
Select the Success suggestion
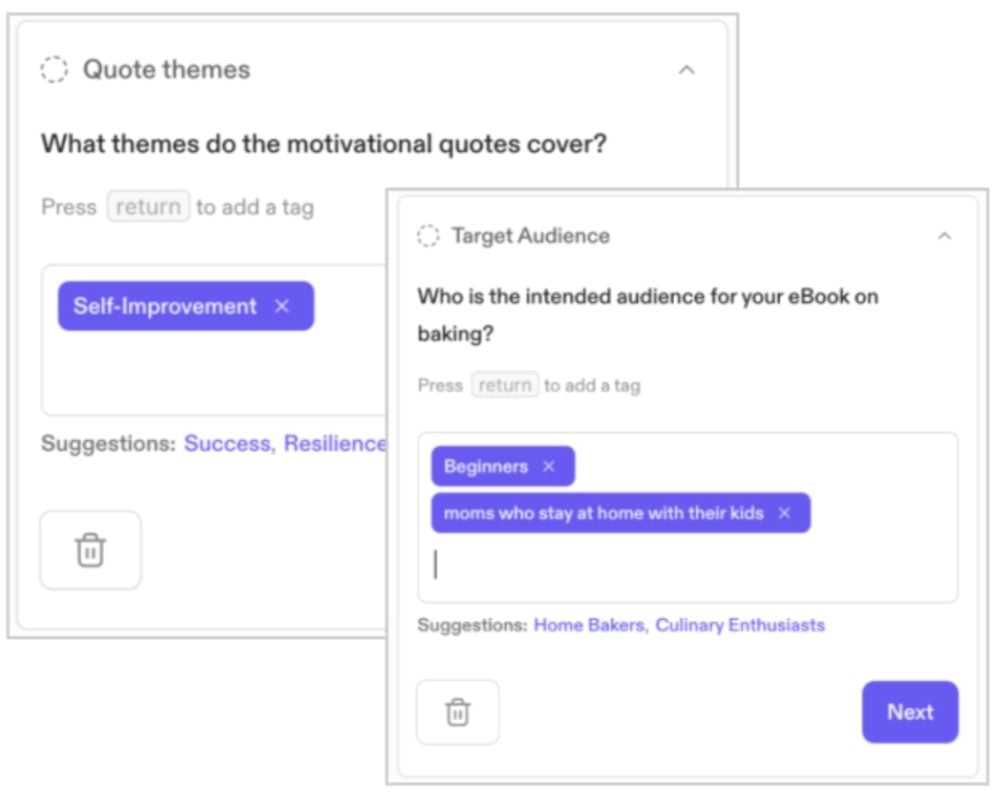coord(226,443)
